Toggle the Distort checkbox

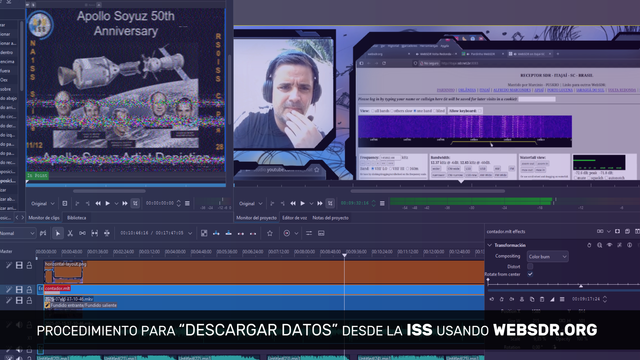point(530,266)
